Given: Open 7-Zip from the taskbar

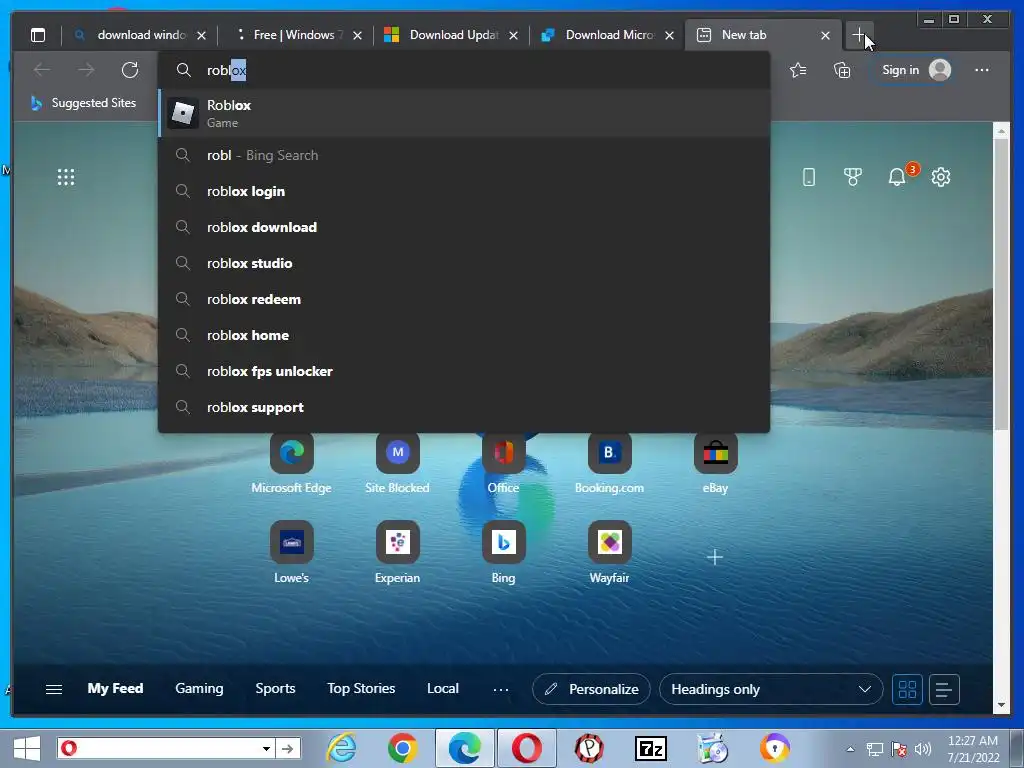Looking at the screenshot, I should 650,748.
